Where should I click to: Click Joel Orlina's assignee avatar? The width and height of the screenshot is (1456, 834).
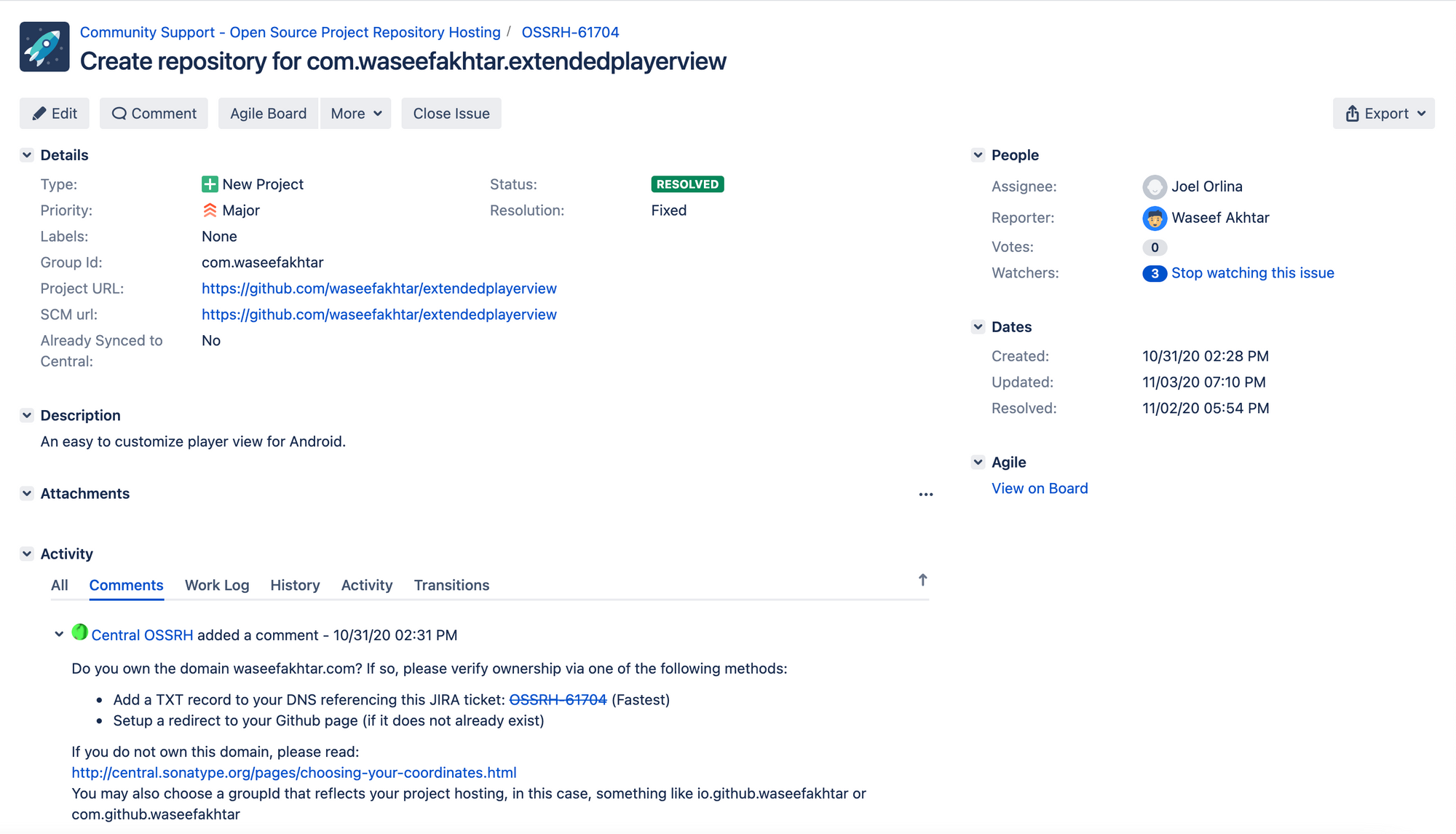coord(1155,187)
